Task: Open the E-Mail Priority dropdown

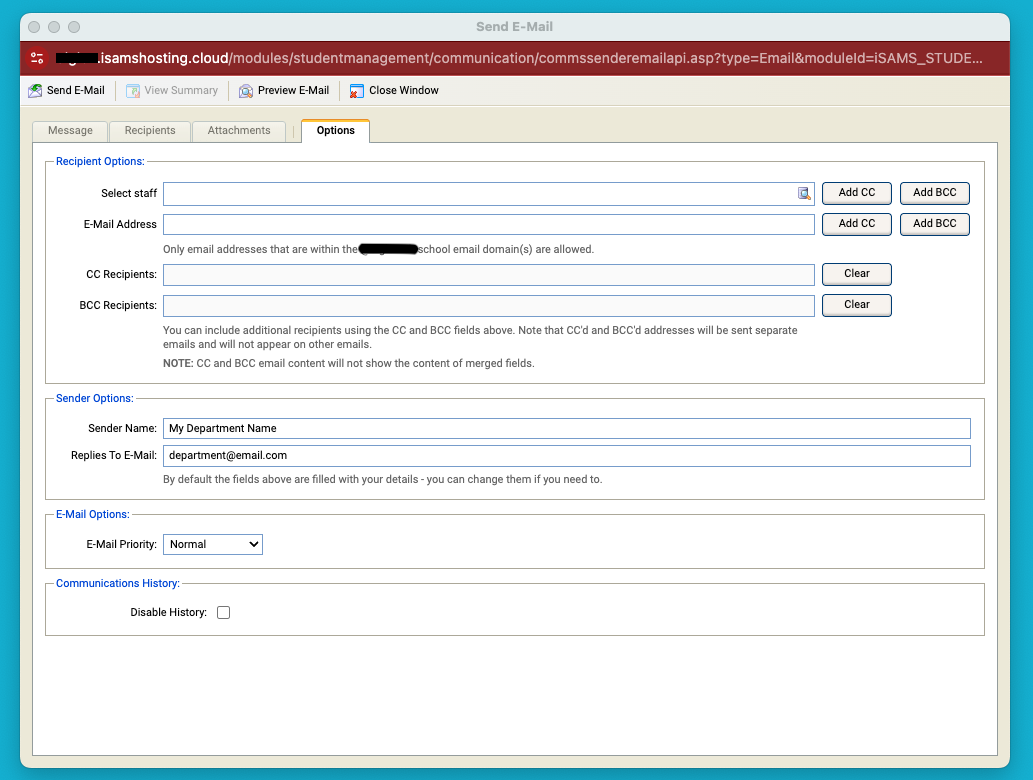Action: pos(213,544)
